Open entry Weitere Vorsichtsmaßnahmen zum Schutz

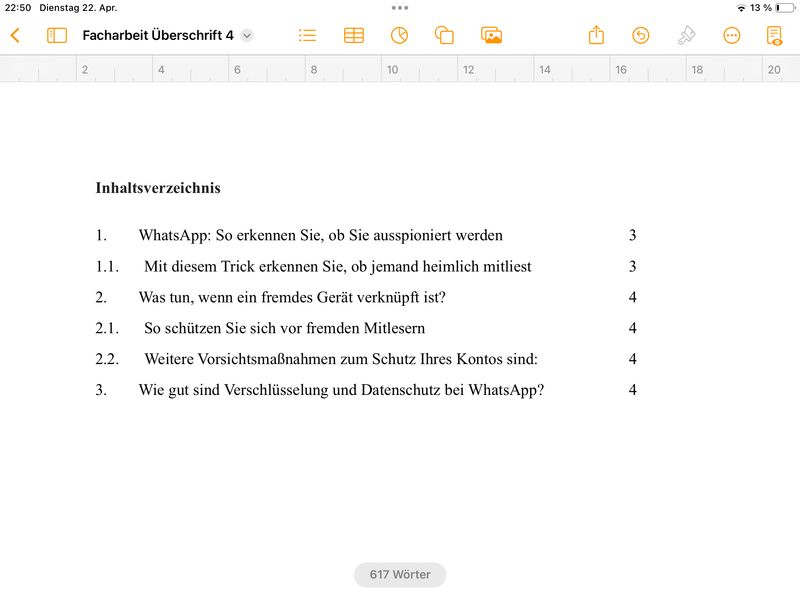[341, 359]
